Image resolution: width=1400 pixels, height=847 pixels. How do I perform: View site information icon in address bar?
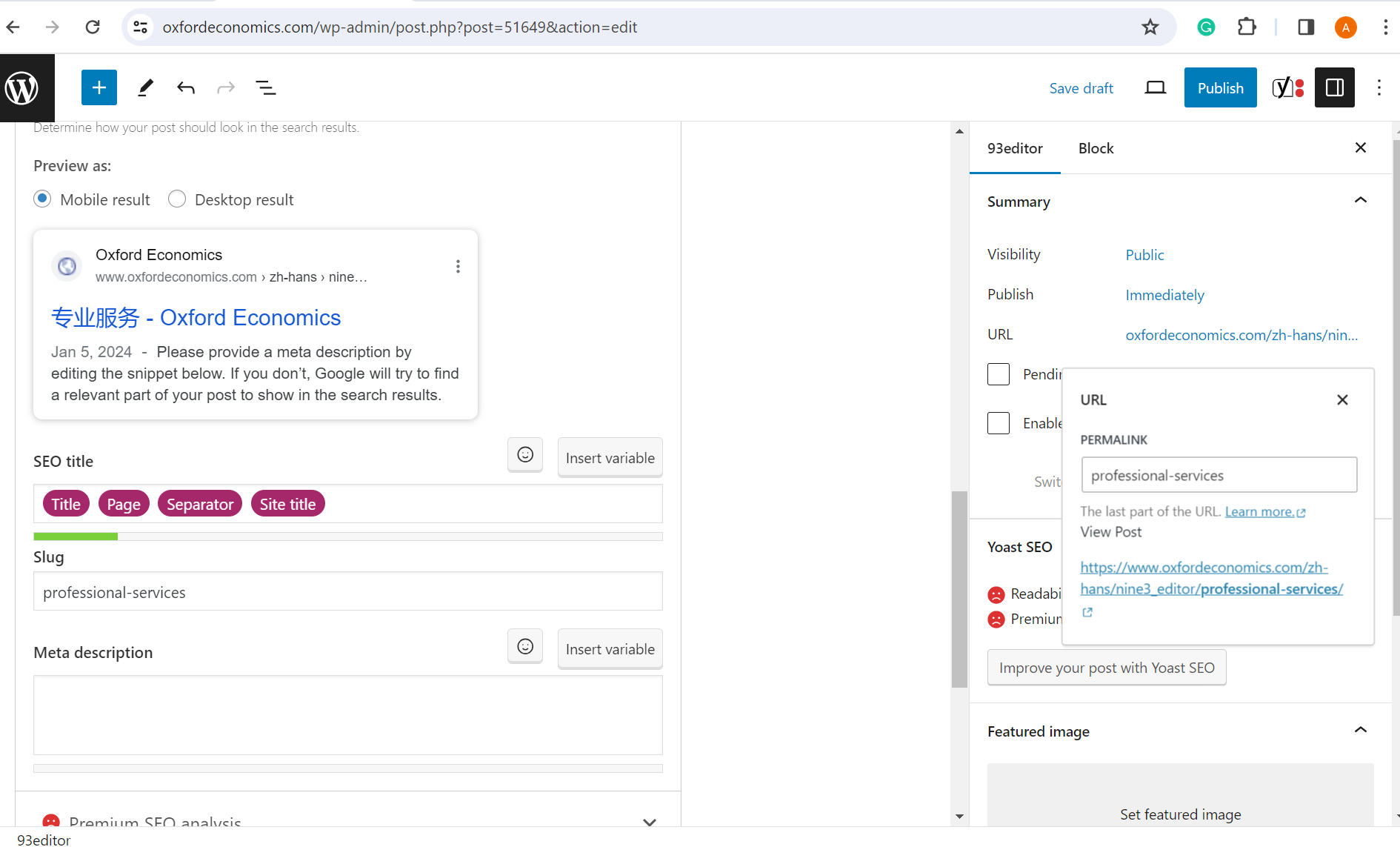[140, 27]
